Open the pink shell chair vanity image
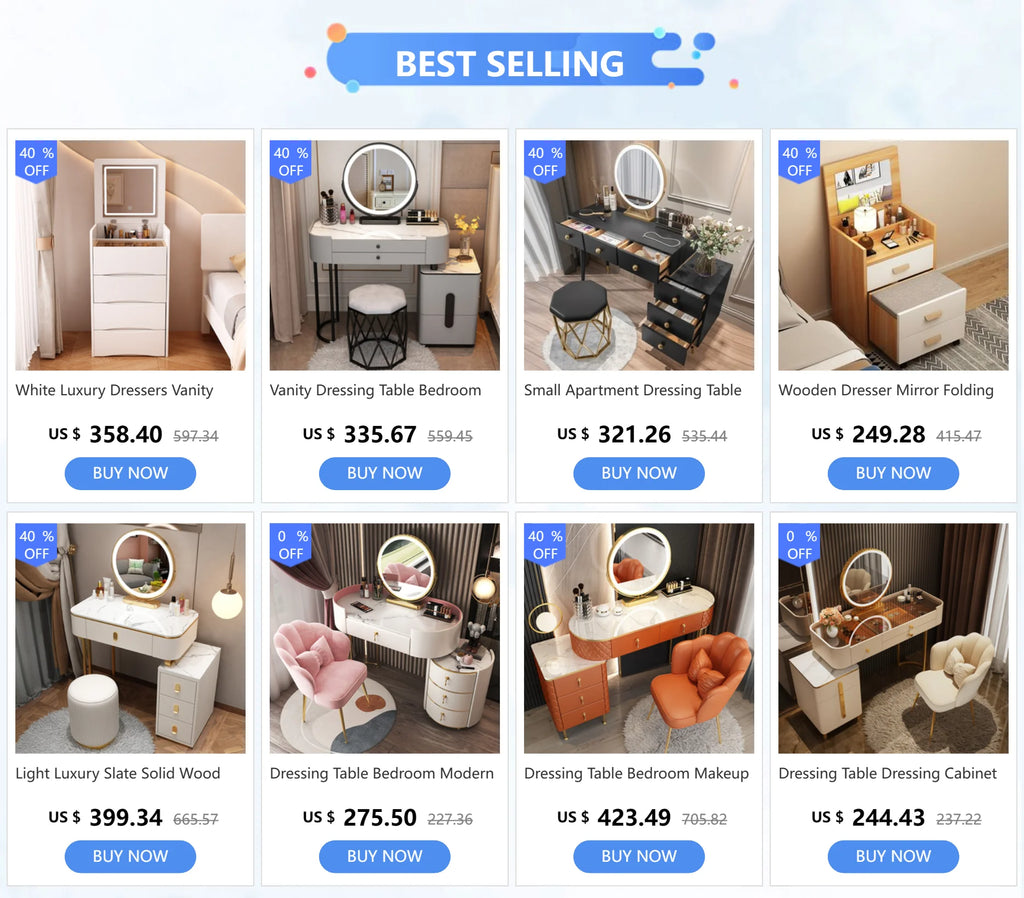 pyautogui.click(x=385, y=638)
